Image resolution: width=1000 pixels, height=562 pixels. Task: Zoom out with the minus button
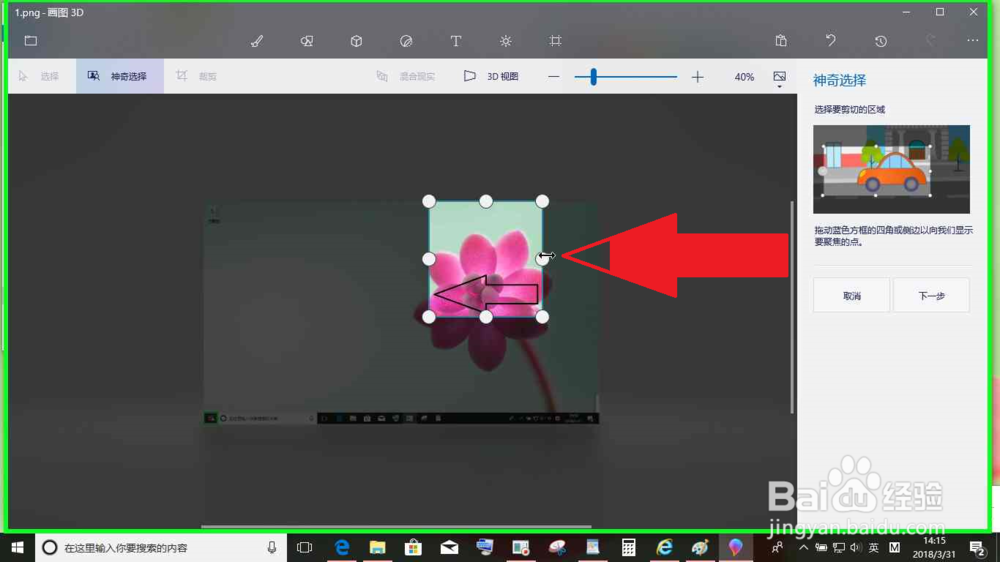click(x=554, y=77)
